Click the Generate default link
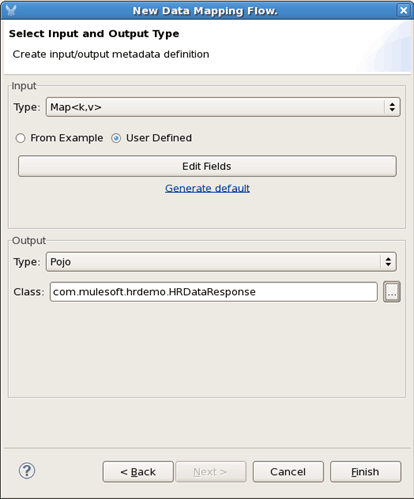This screenshot has width=414, height=499. pos(207,188)
